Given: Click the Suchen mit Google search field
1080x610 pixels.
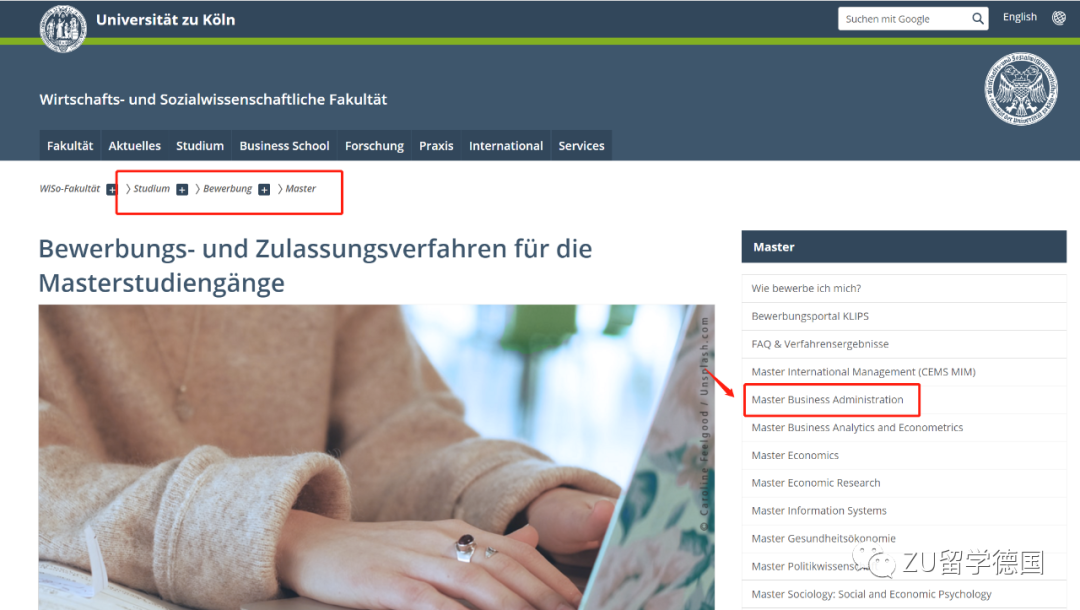Looking at the screenshot, I should [904, 19].
